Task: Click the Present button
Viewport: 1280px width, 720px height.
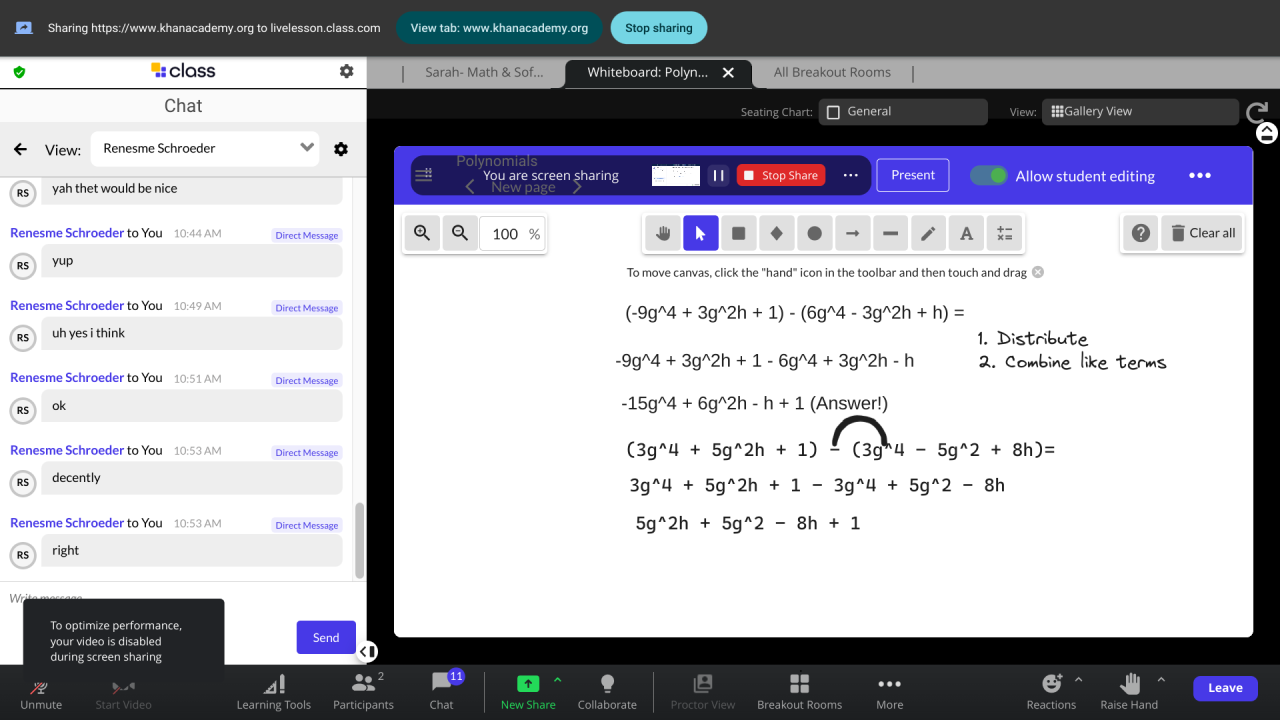Action: 913,175
